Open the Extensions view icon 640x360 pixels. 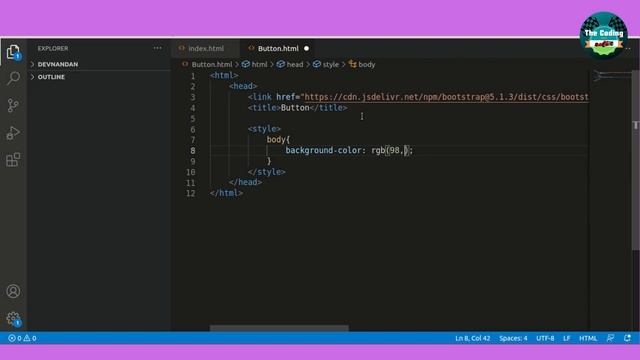[x=13, y=160]
